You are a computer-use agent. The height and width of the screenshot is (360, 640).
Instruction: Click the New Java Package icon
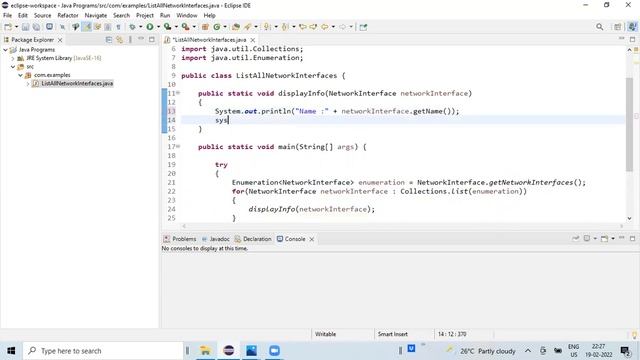point(205,27)
